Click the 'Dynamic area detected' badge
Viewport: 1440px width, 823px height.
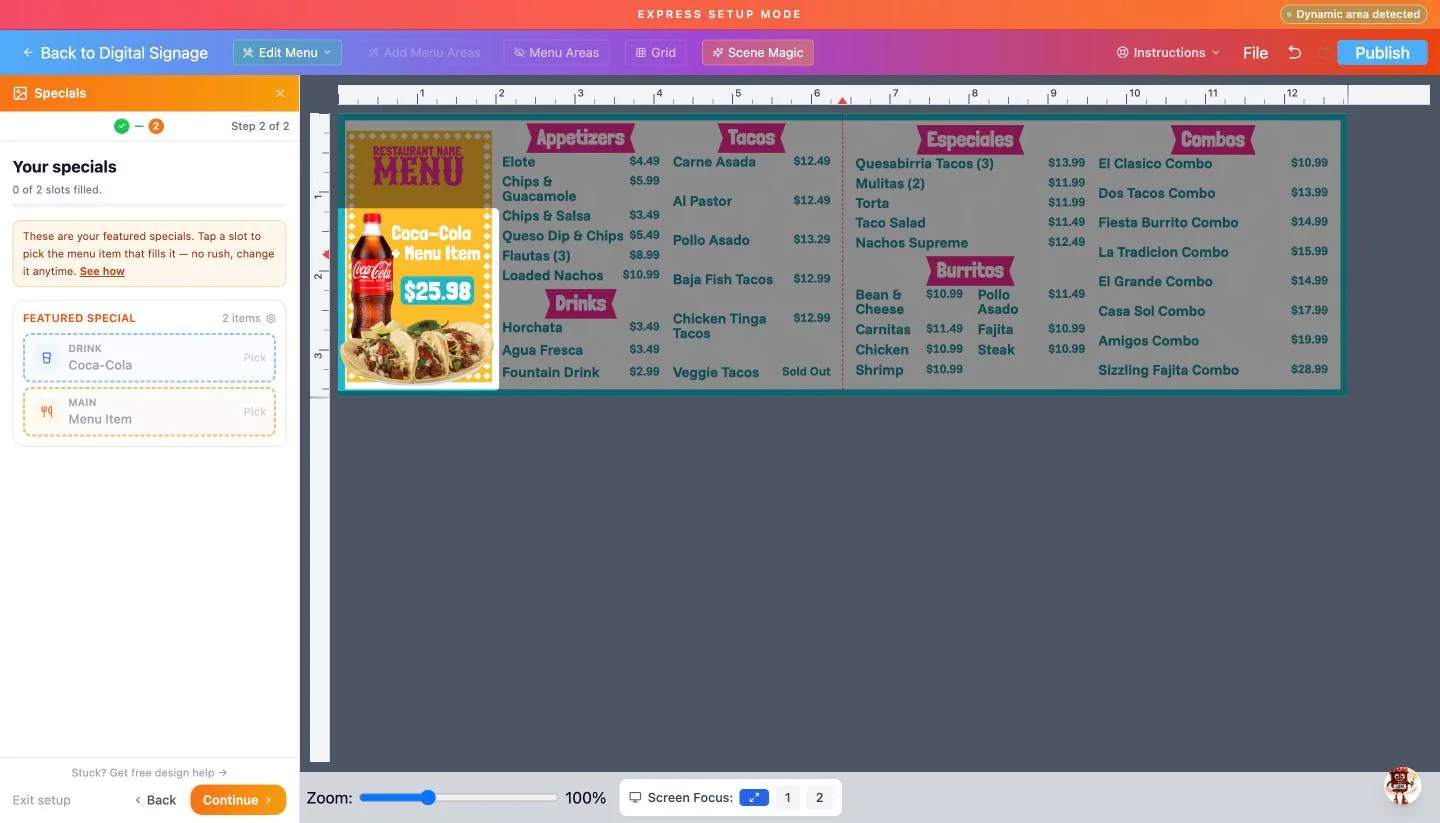tap(1354, 14)
